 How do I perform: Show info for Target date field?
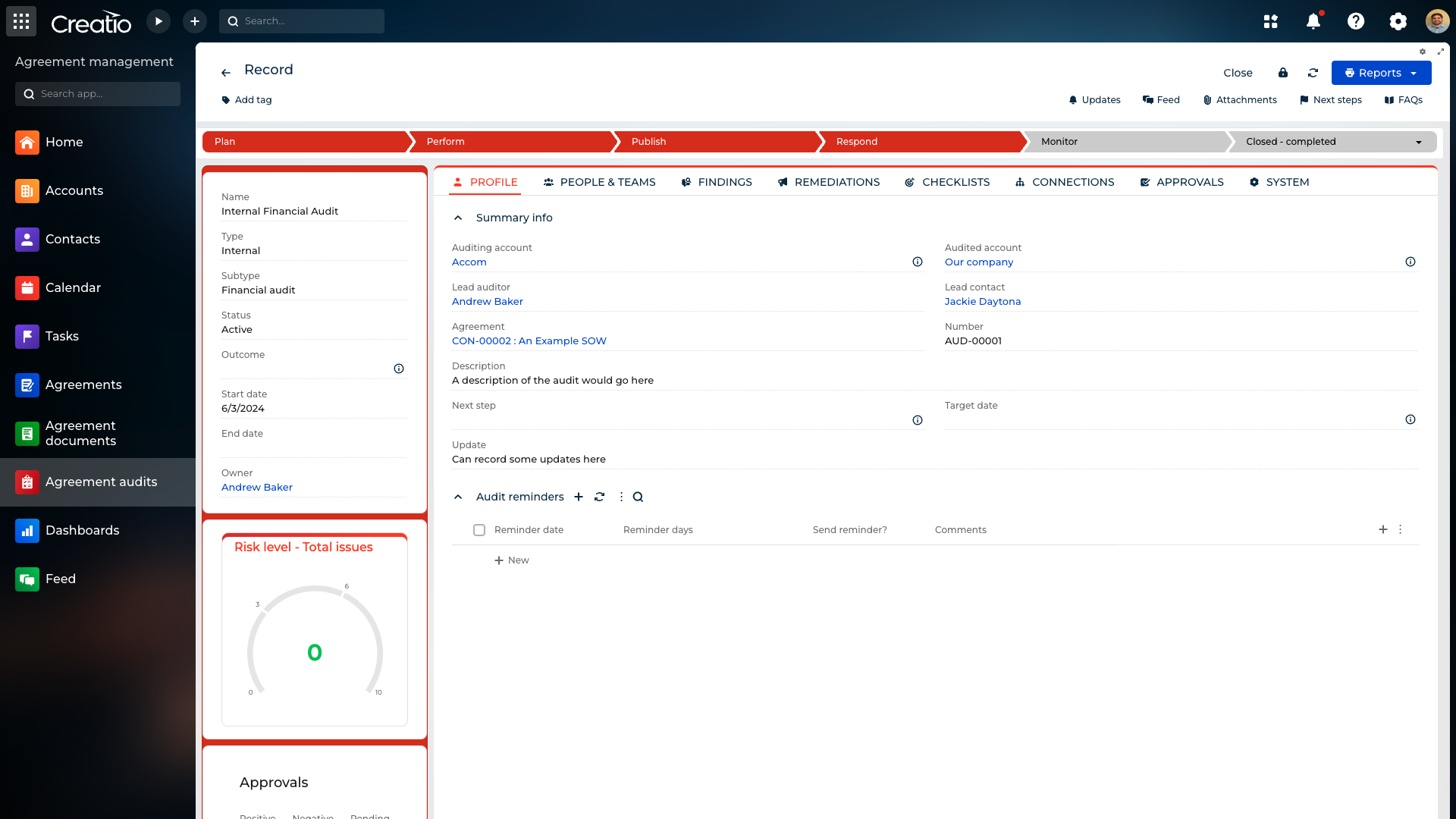click(1410, 419)
